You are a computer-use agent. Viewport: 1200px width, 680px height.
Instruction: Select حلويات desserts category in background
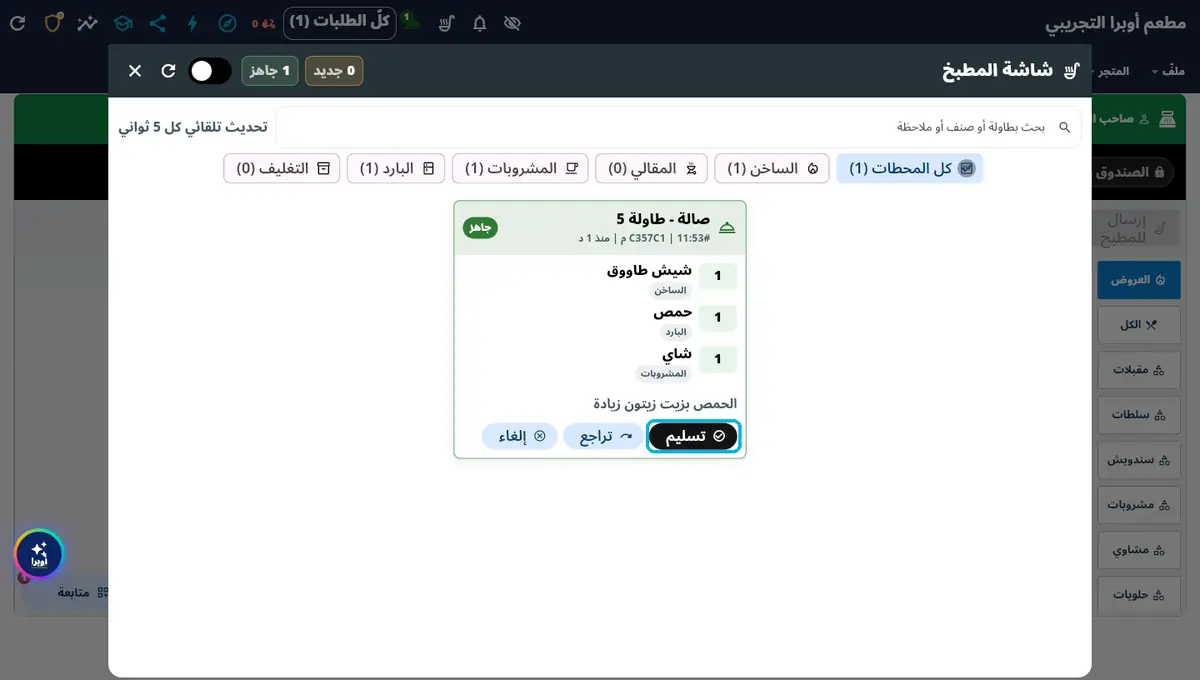pos(1139,595)
